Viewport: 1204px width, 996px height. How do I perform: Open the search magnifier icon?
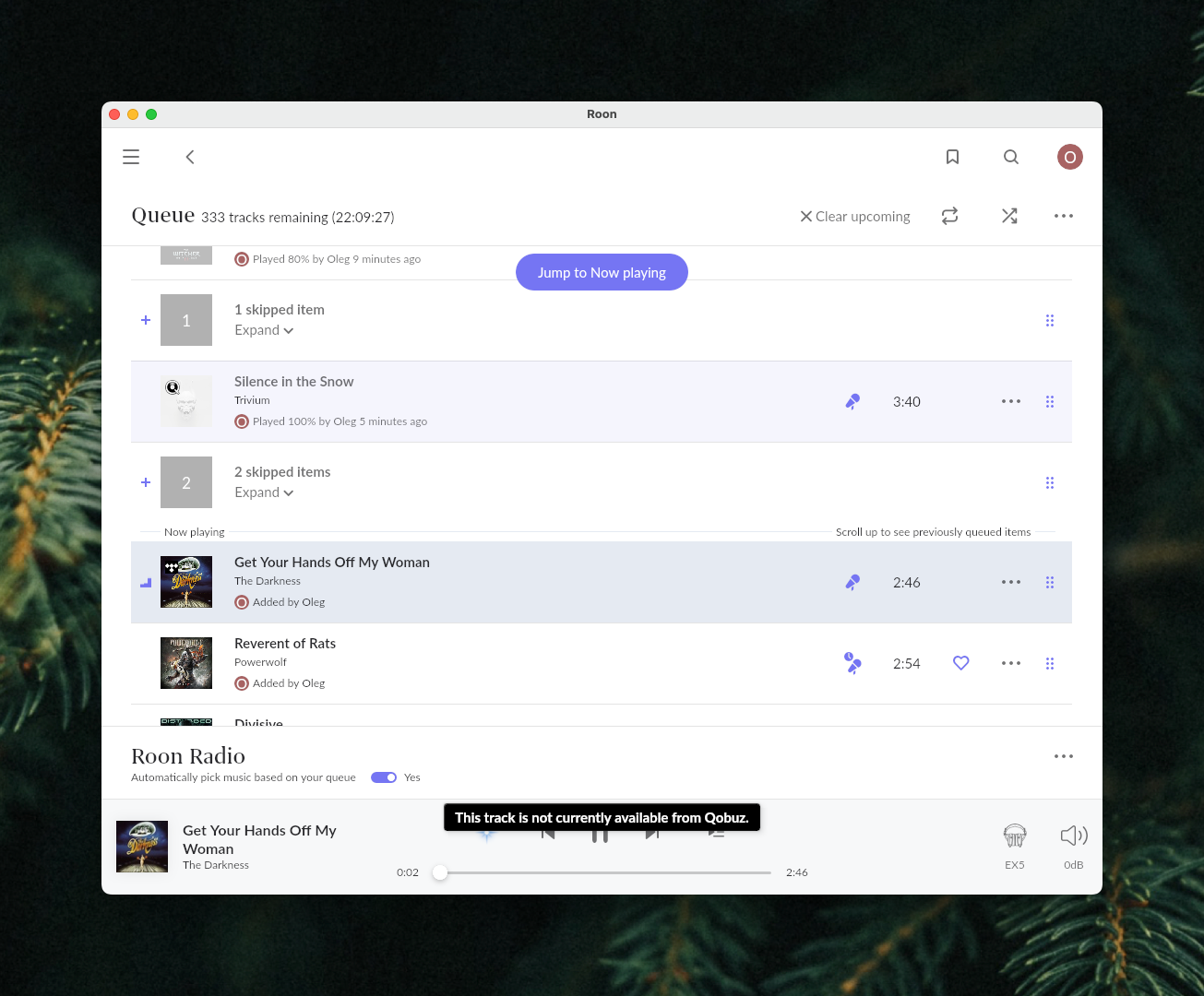pyautogui.click(x=1011, y=157)
